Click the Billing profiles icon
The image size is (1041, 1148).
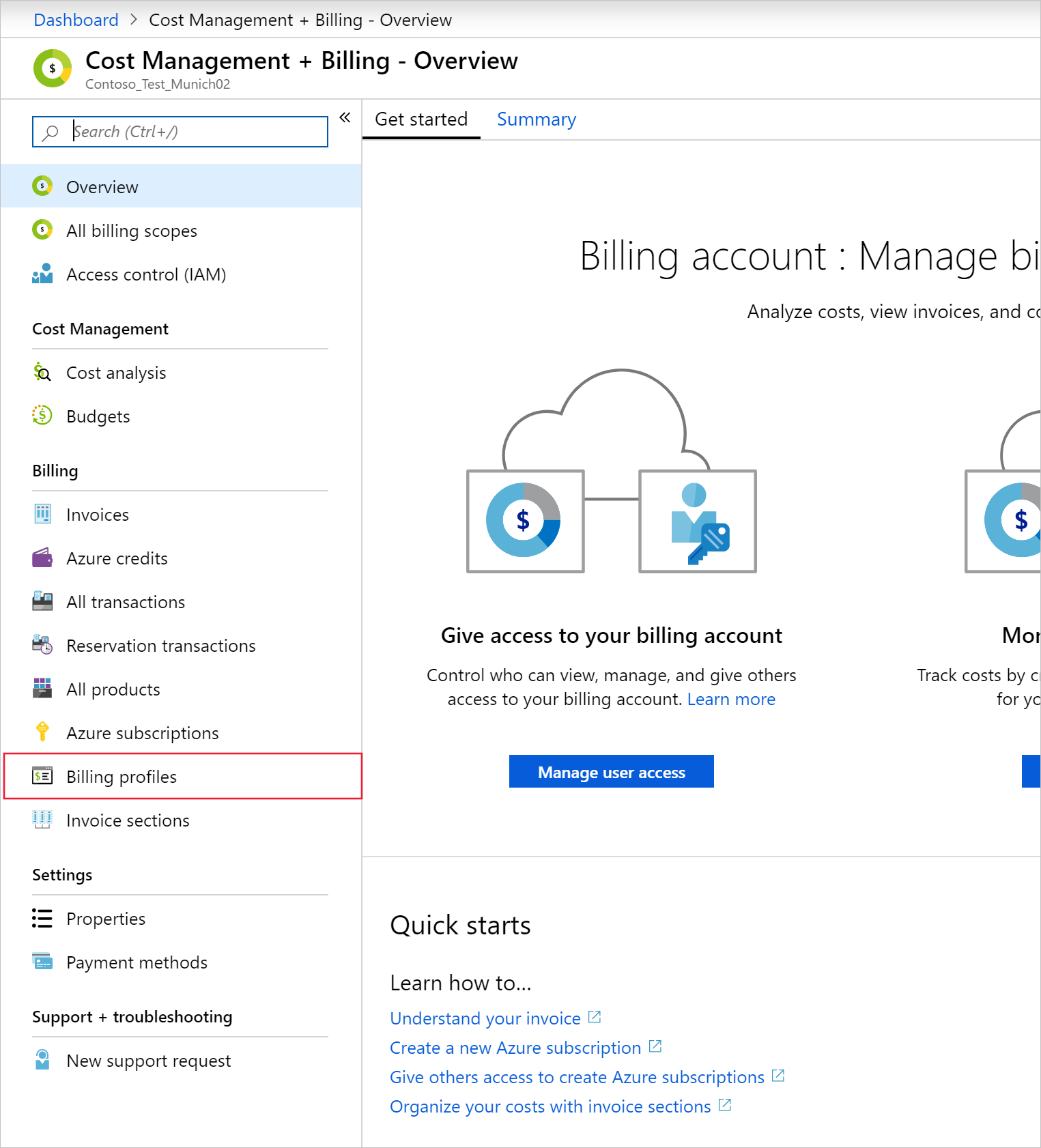click(x=42, y=776)
